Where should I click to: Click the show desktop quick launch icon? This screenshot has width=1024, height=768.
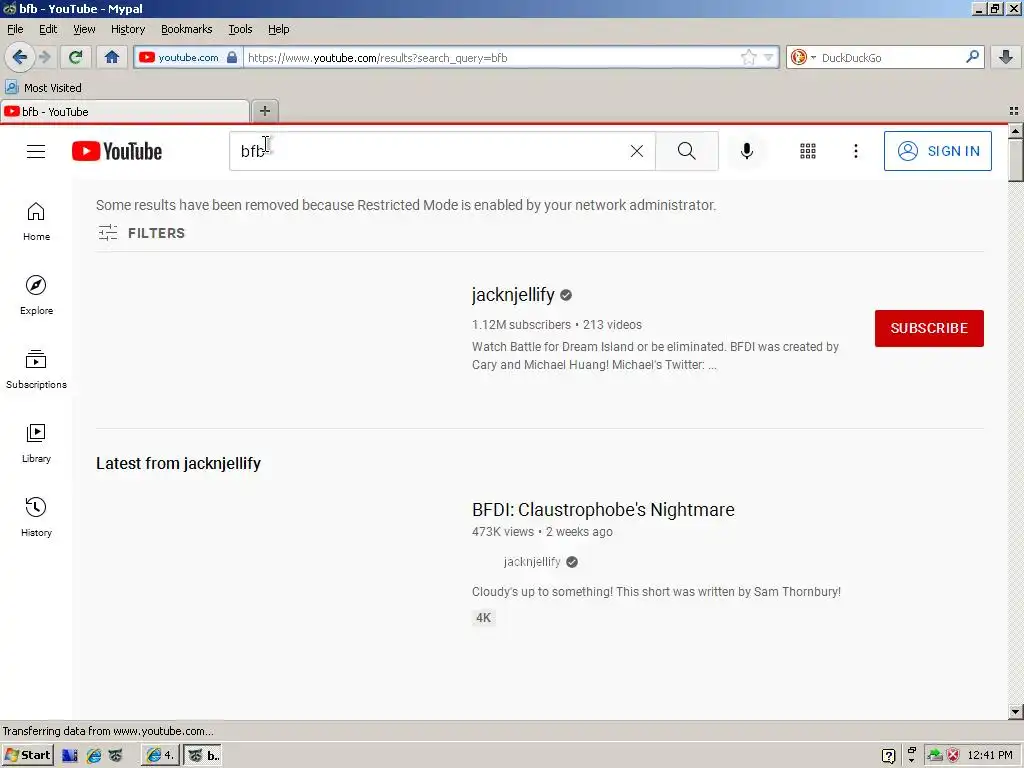(70, 756)
